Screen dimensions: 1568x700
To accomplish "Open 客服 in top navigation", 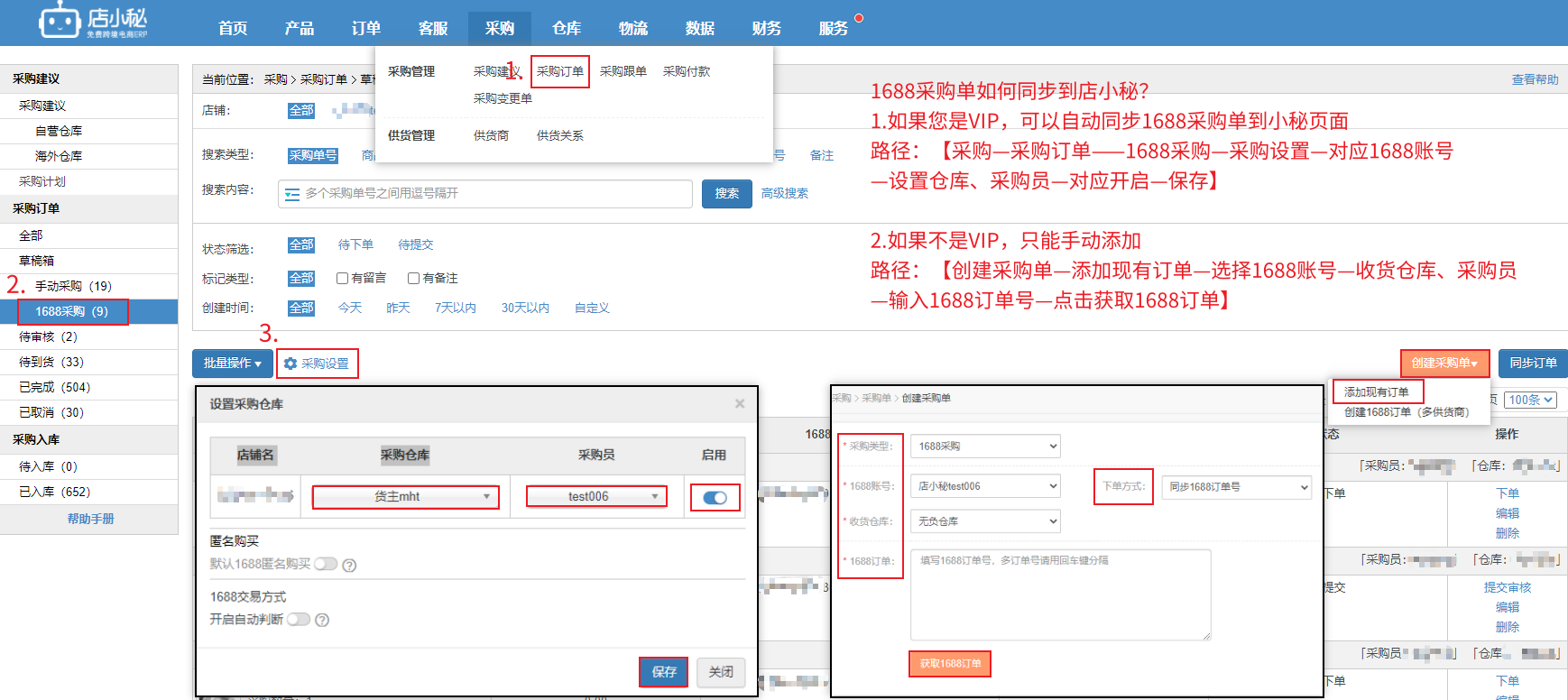I will (x=433, y=28).
